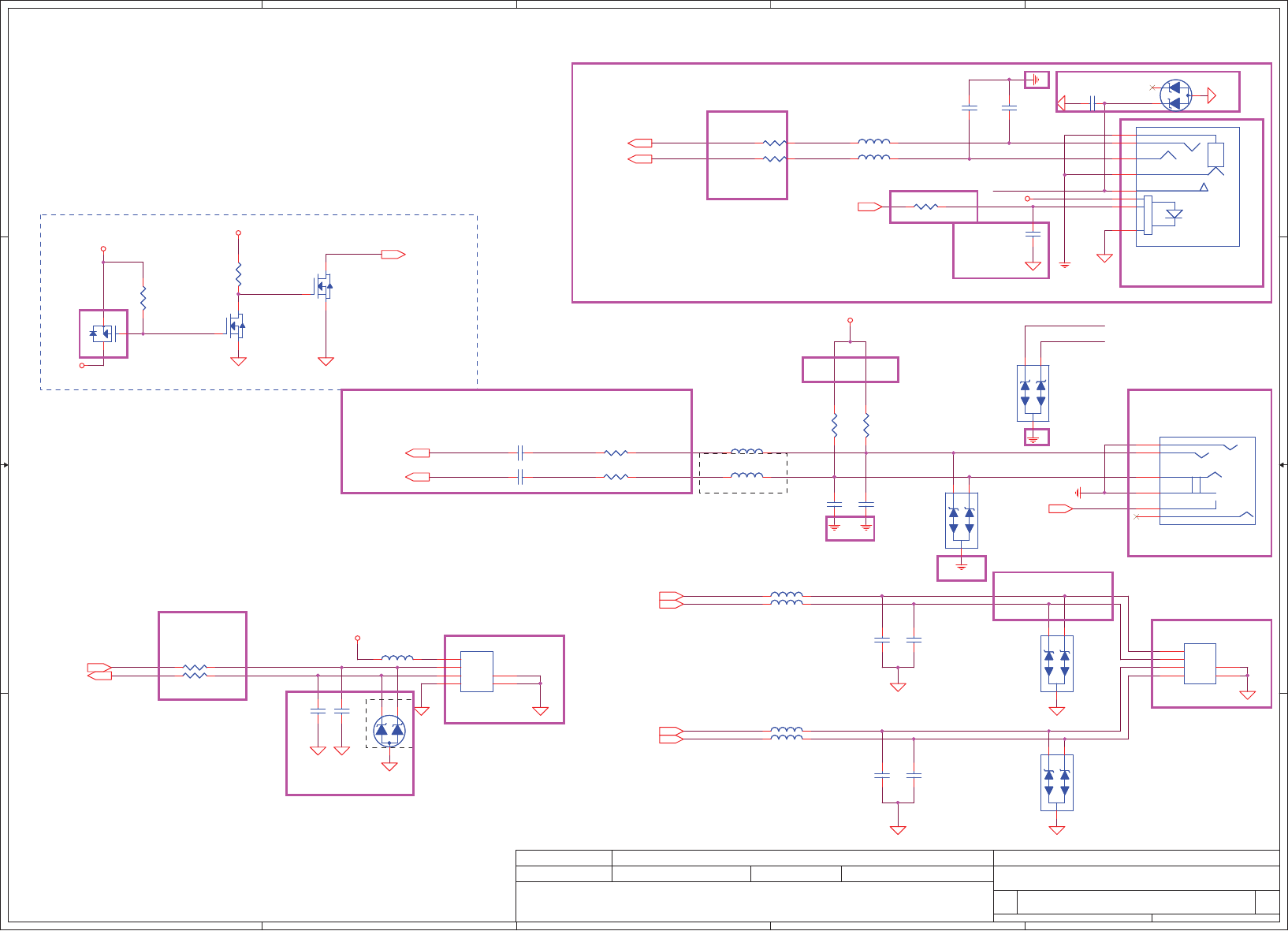
Task: Select the TVS diode array above the single boxed ground
Action: pyautogui.click(x=962, y=520)
